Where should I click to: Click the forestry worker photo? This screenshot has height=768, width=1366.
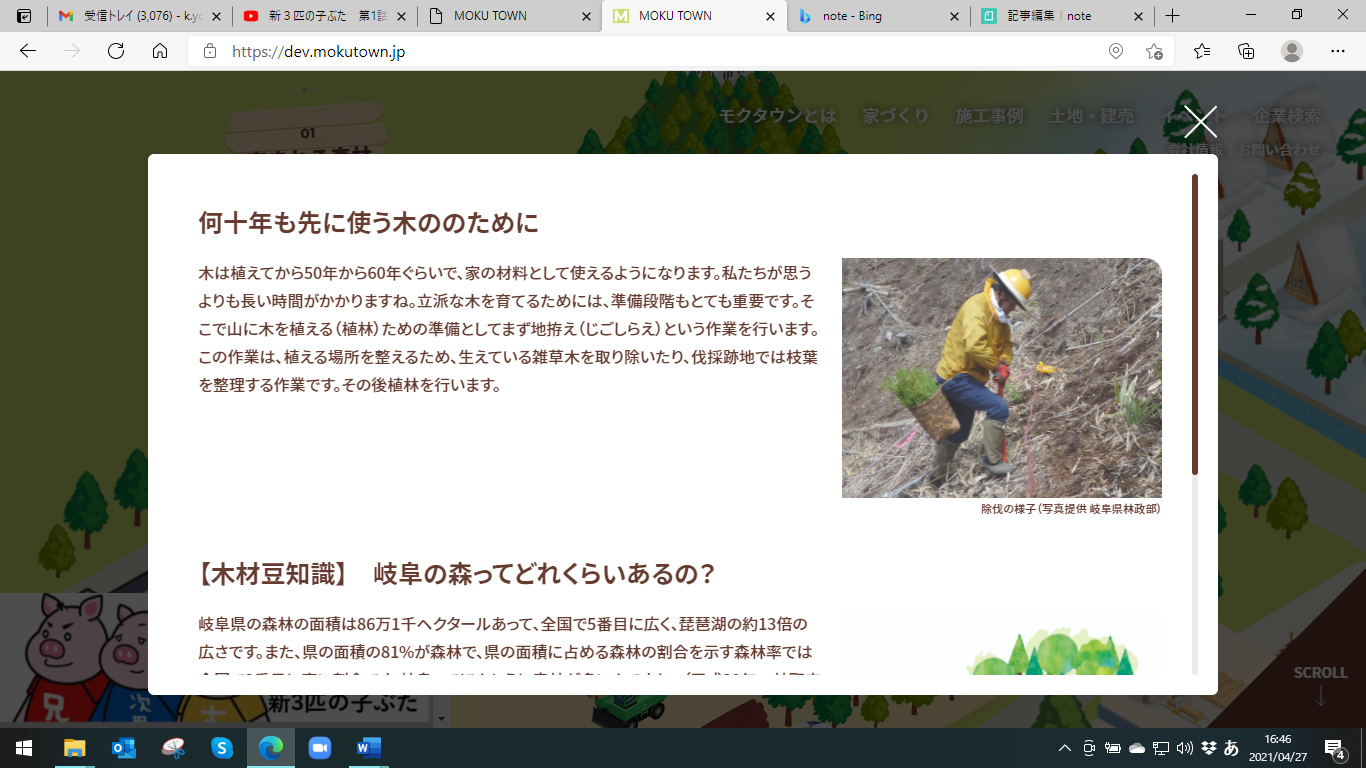pyautogui.click(x=1002, y=378)
